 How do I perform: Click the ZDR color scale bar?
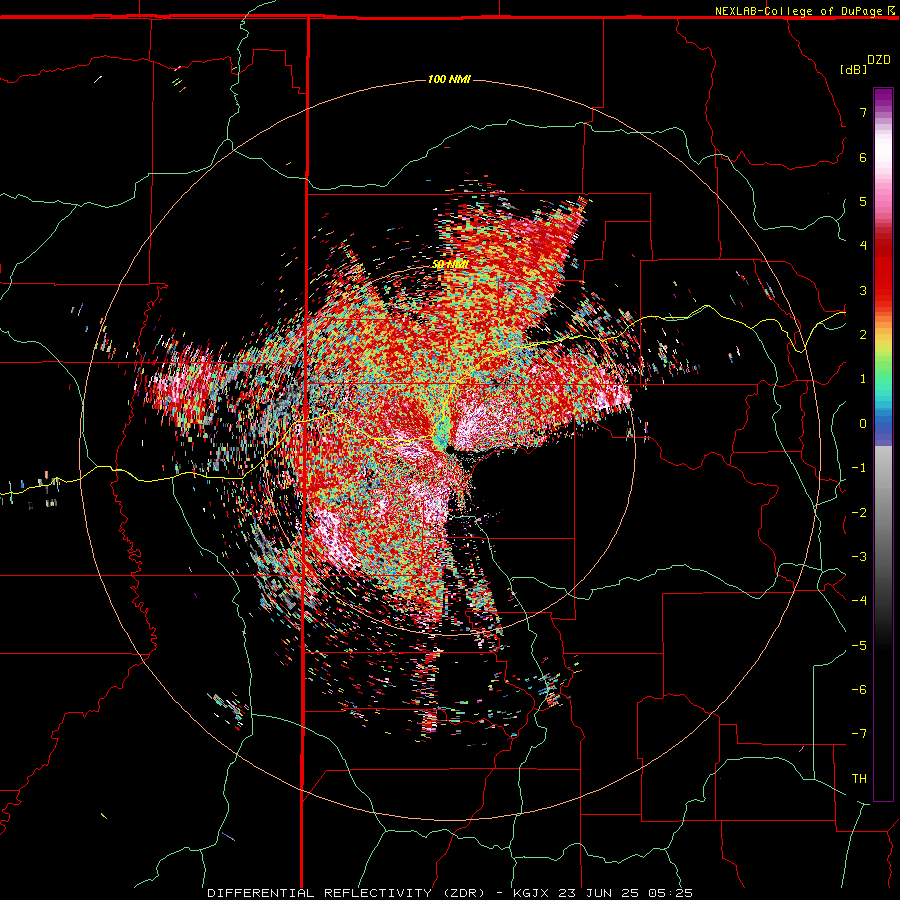click(x=883, y=444)
